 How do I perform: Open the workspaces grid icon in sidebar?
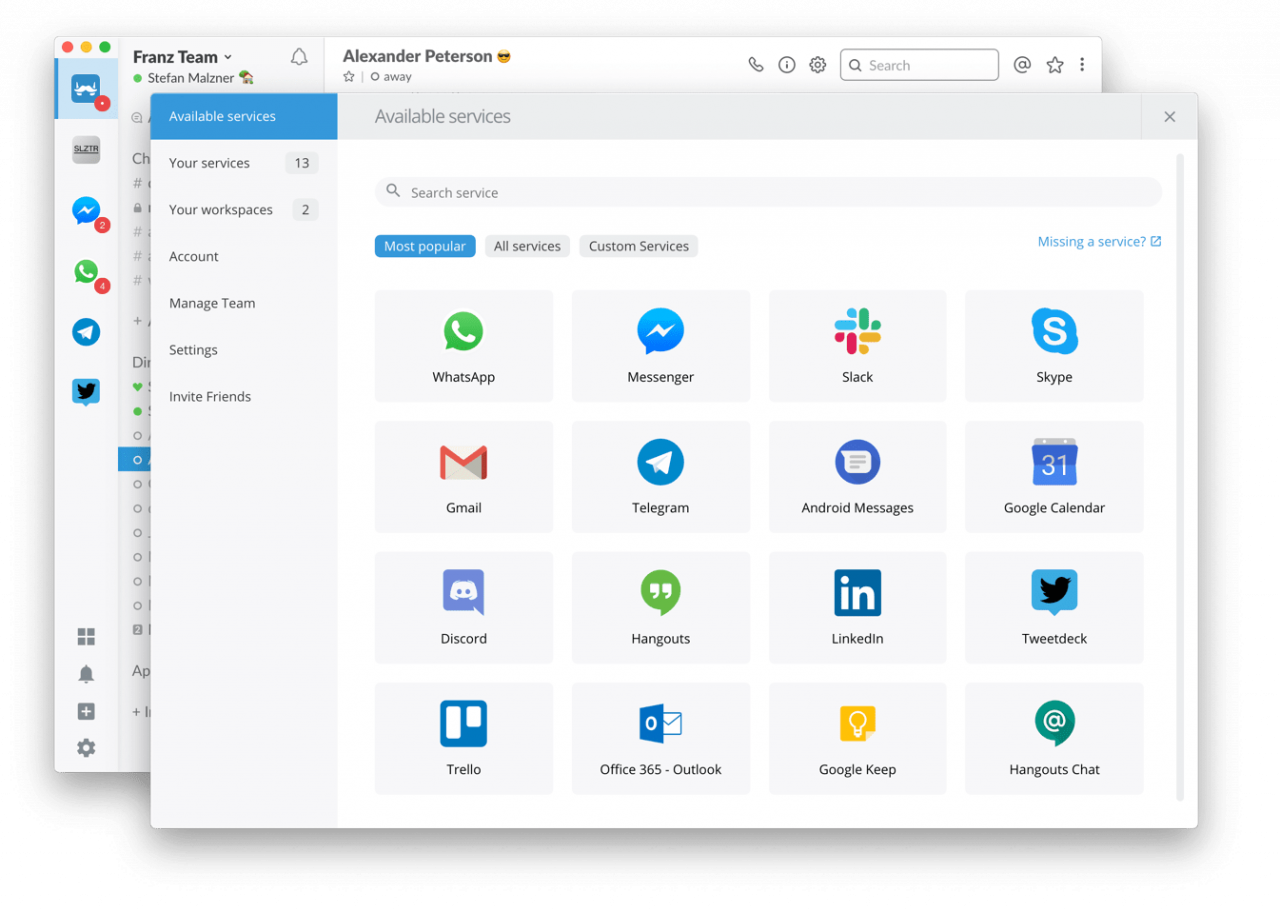click(87, 637)
